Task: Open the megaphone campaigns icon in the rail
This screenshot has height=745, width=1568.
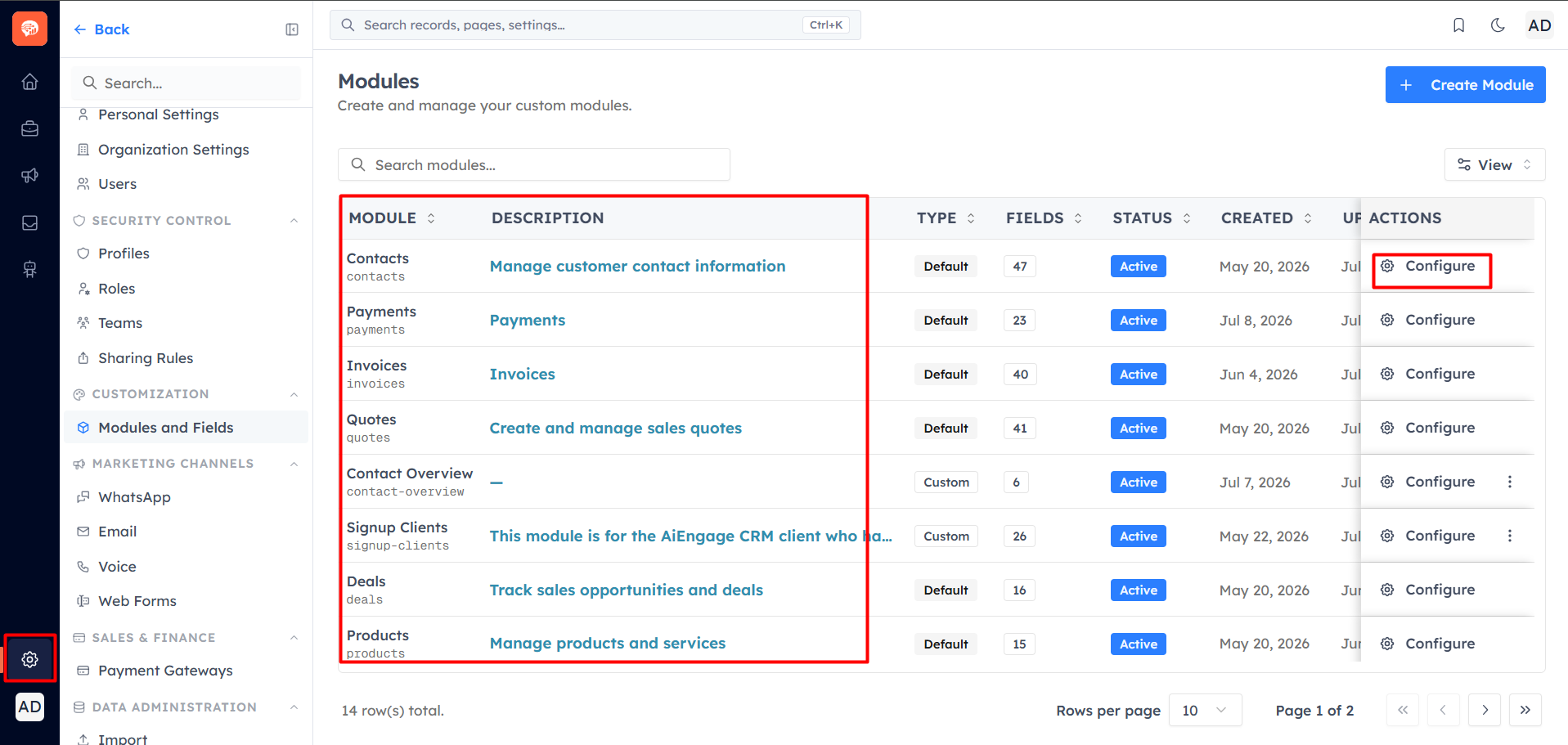Action: point(29,176)
